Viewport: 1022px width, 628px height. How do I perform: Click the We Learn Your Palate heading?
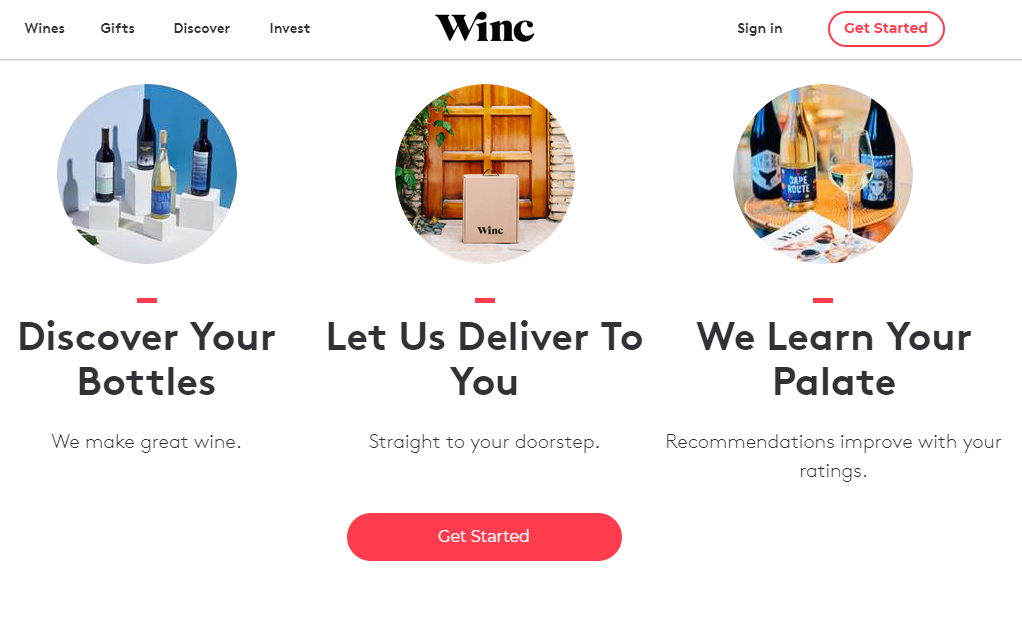pyautogui.click(x=834, y=359)
